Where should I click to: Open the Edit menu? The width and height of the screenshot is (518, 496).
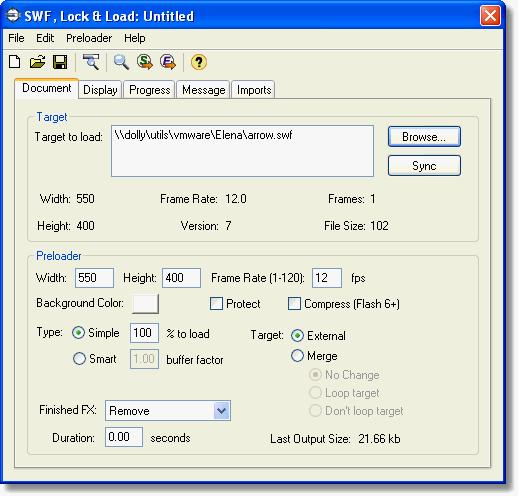pos(45,38)
